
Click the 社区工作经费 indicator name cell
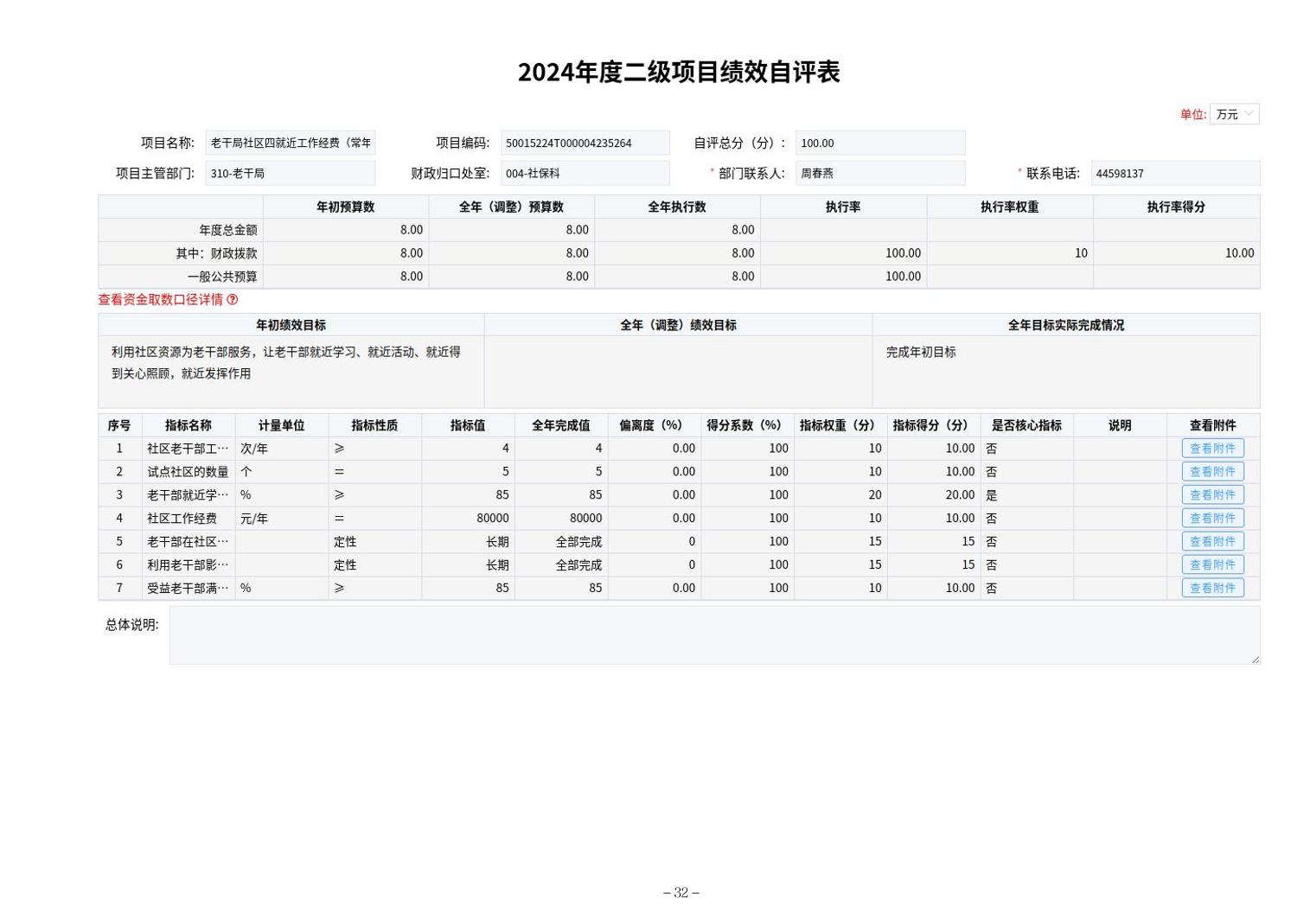tap(189, 518)
